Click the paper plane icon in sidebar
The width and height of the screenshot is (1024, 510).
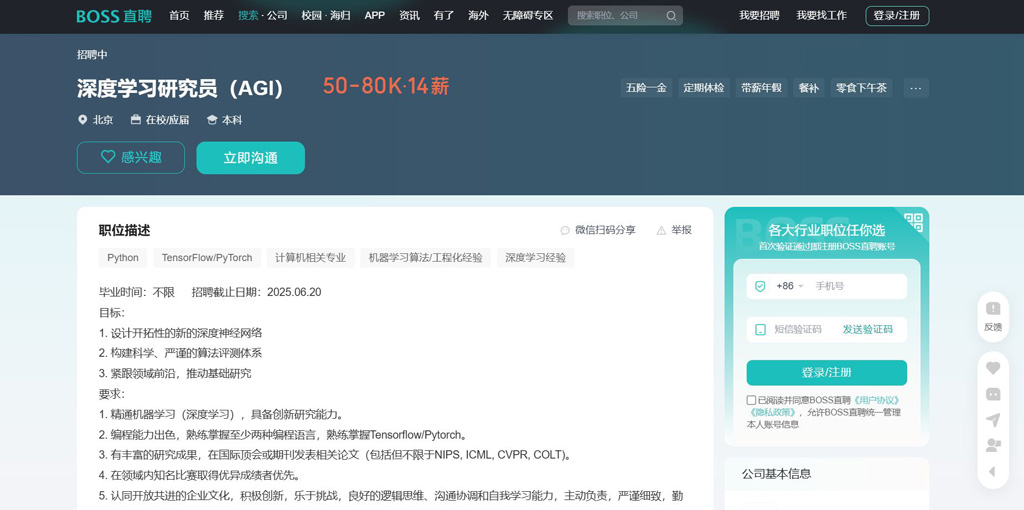(x=993, y=420)
